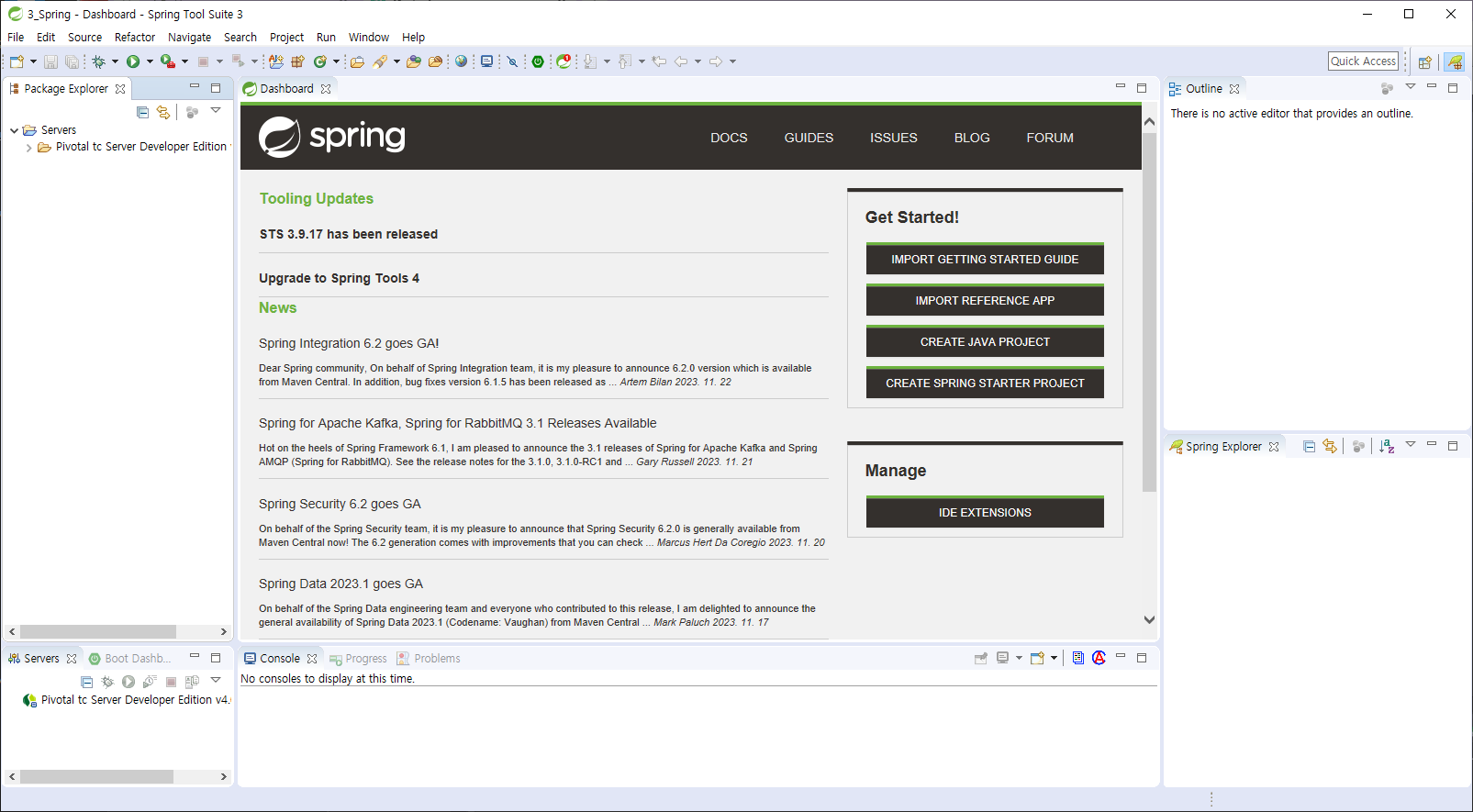This screenshot has height=812, width=1473.
Task: Start the server with Servers view play icon
Action: [128, 682]
